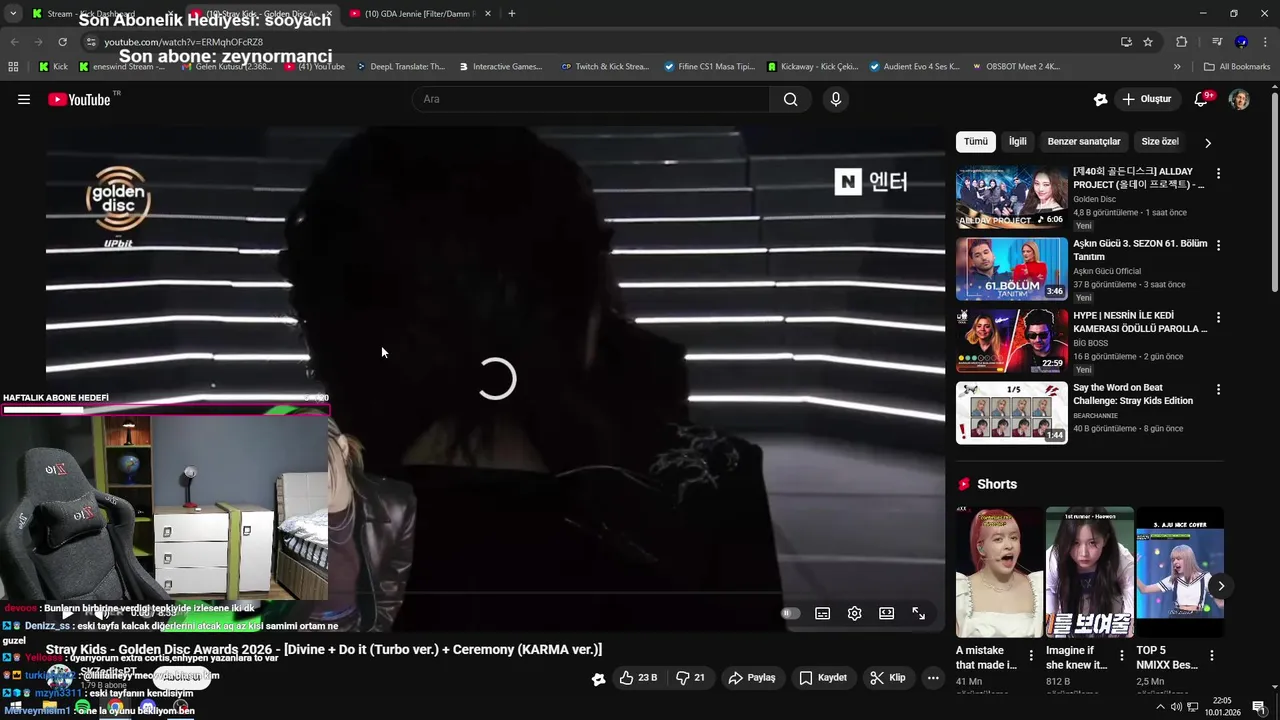Select the Size özel chip
Viewport: 1280px width, 720px height.
click(1160, 142)
